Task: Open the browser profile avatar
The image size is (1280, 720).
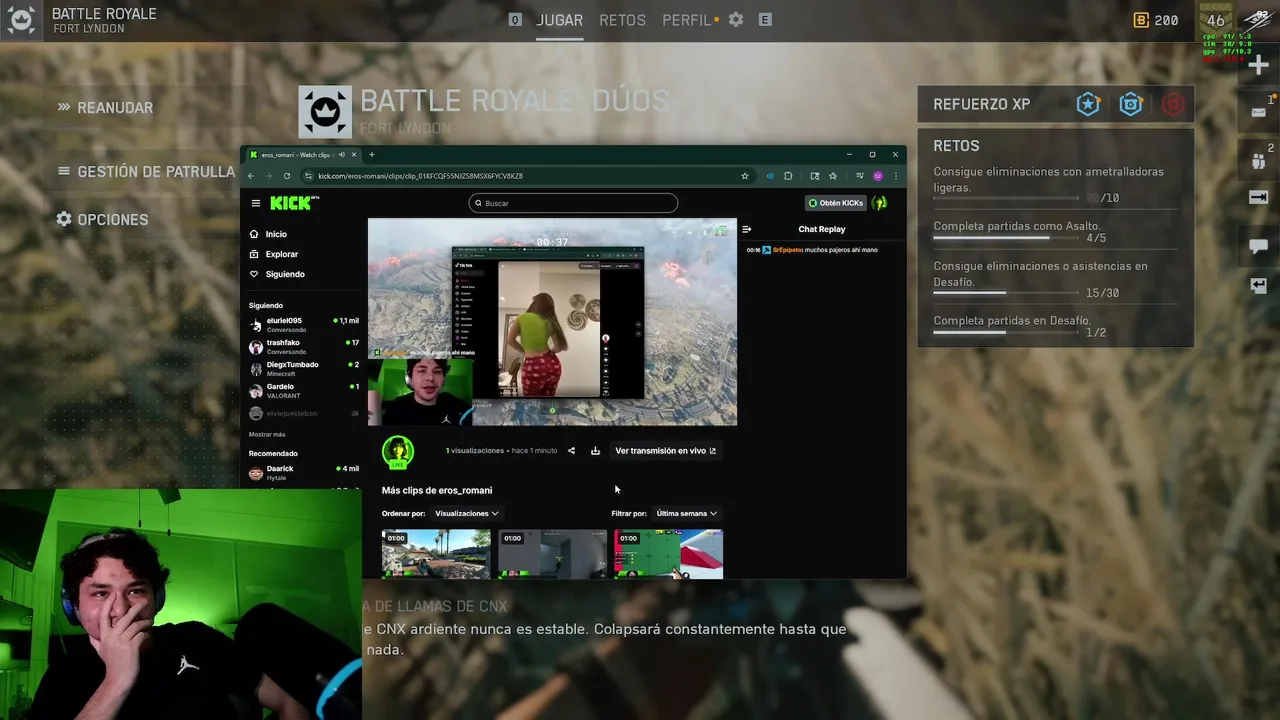Action: point(878,176)
